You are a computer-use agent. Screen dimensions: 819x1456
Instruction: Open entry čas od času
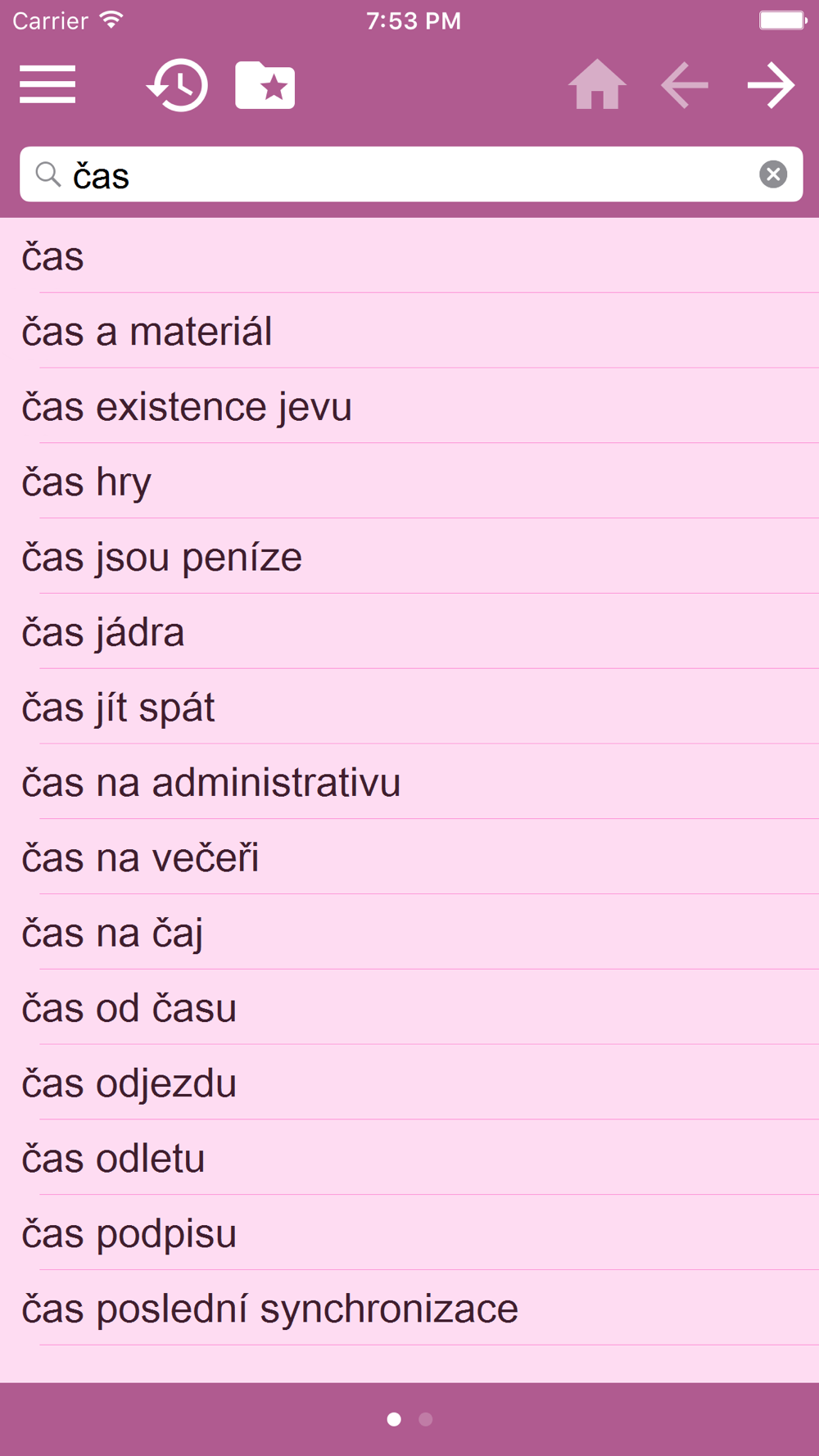pos(409,1008)
